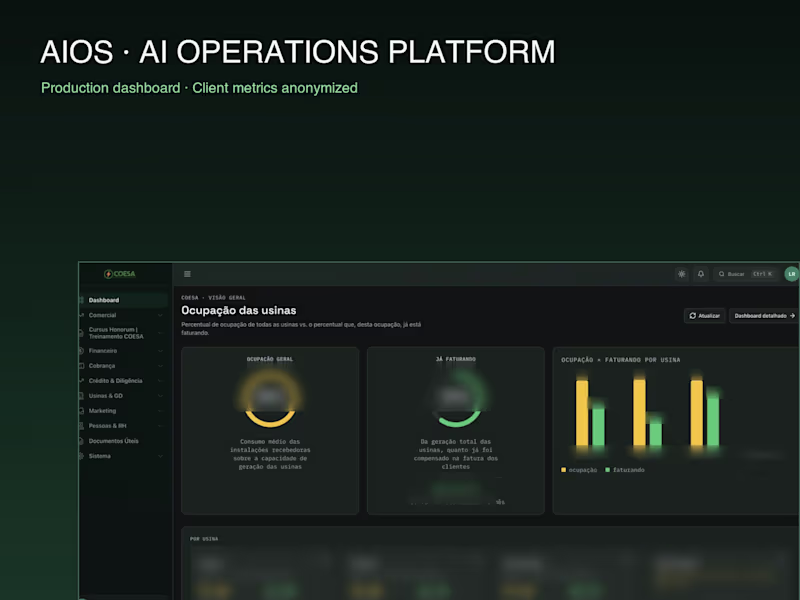Expand the Crédito & Diligência chevron
Image resolution: width=800 pixels, height=600 pixels.
(x=160, y=381)
